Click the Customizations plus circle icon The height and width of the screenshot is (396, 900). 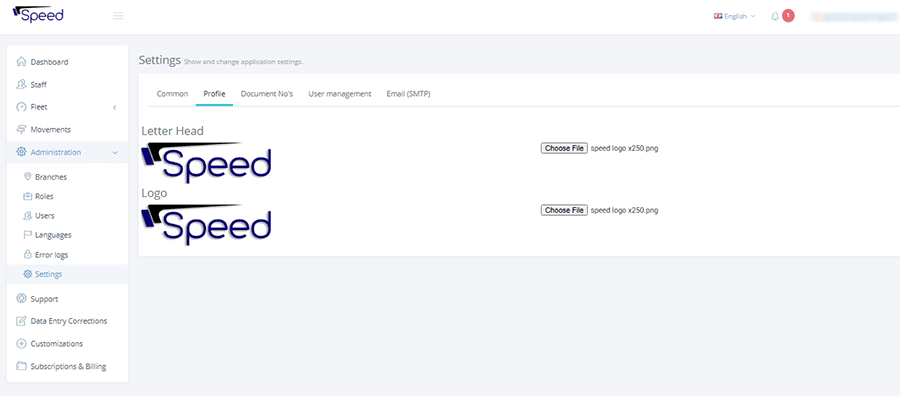[21, 344]
